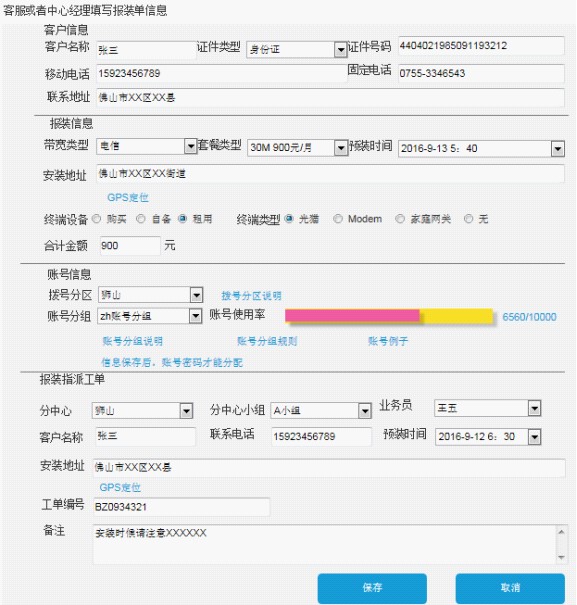Expand the 业务员 dropdown showing 王五

(487, 408)
